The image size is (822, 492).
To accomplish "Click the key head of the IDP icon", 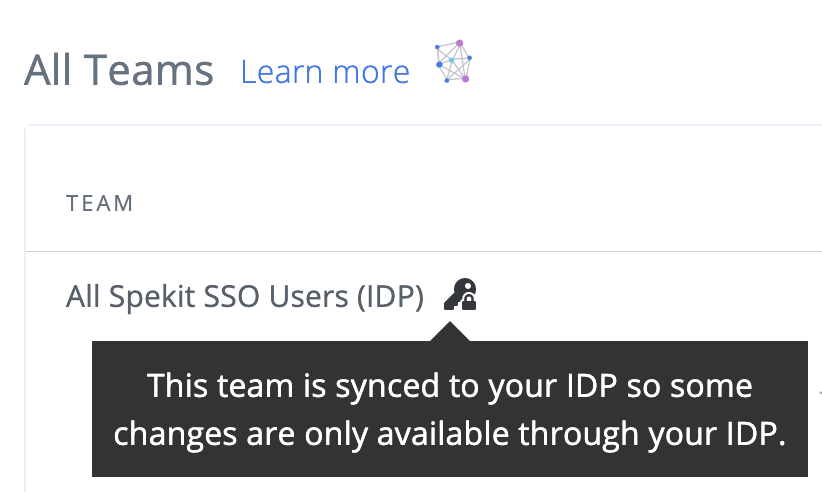I will [466, 287].
